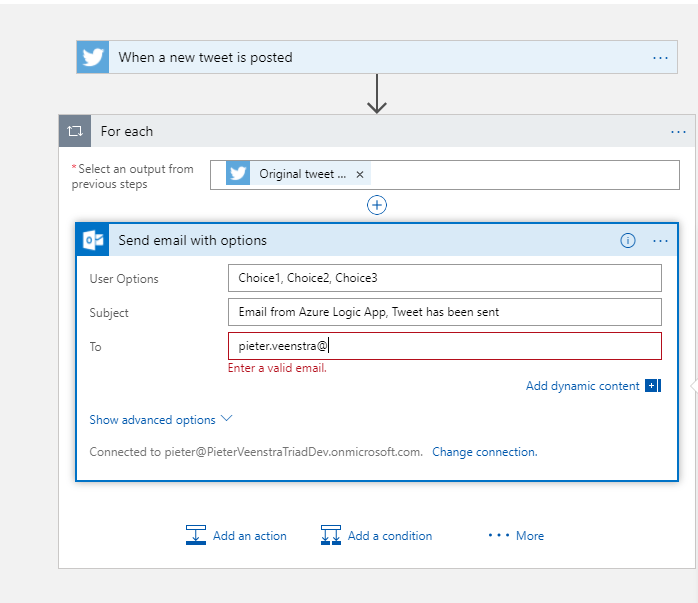This screenshot has width=698, height=603.
Task: Remove the Original tweet token
Action: 359,174
